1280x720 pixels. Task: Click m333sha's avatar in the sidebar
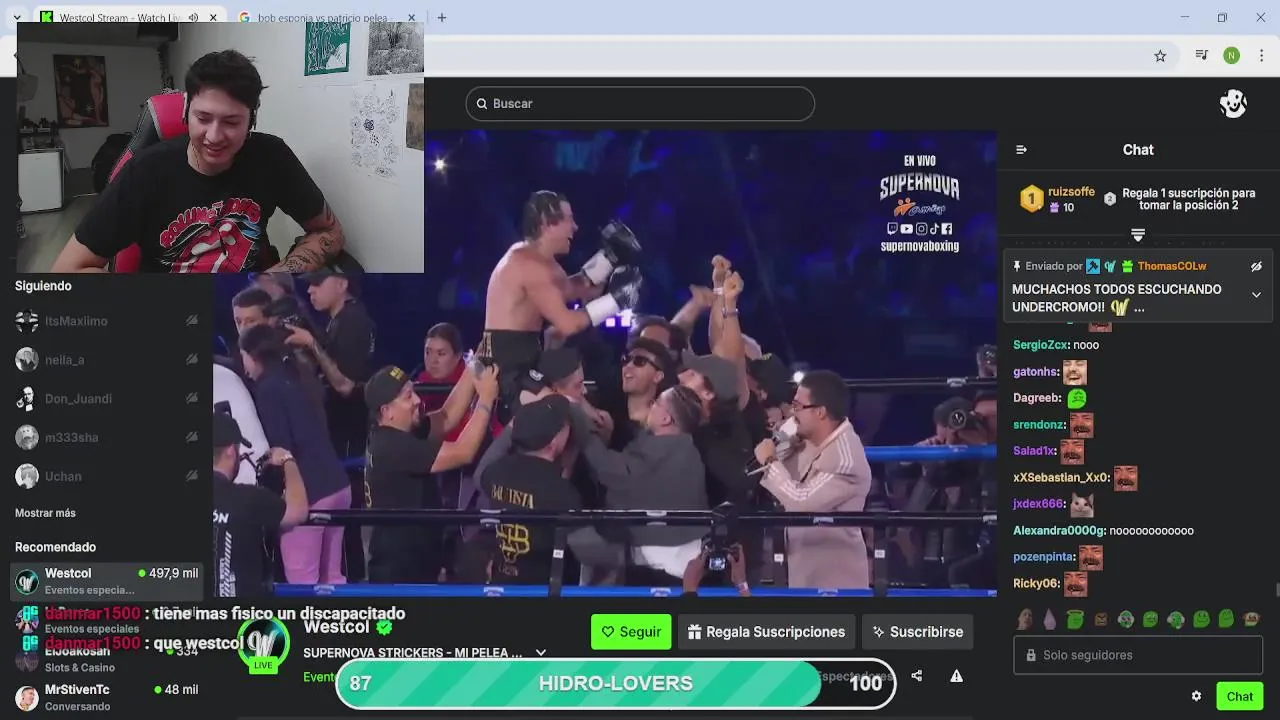point(27,437)
